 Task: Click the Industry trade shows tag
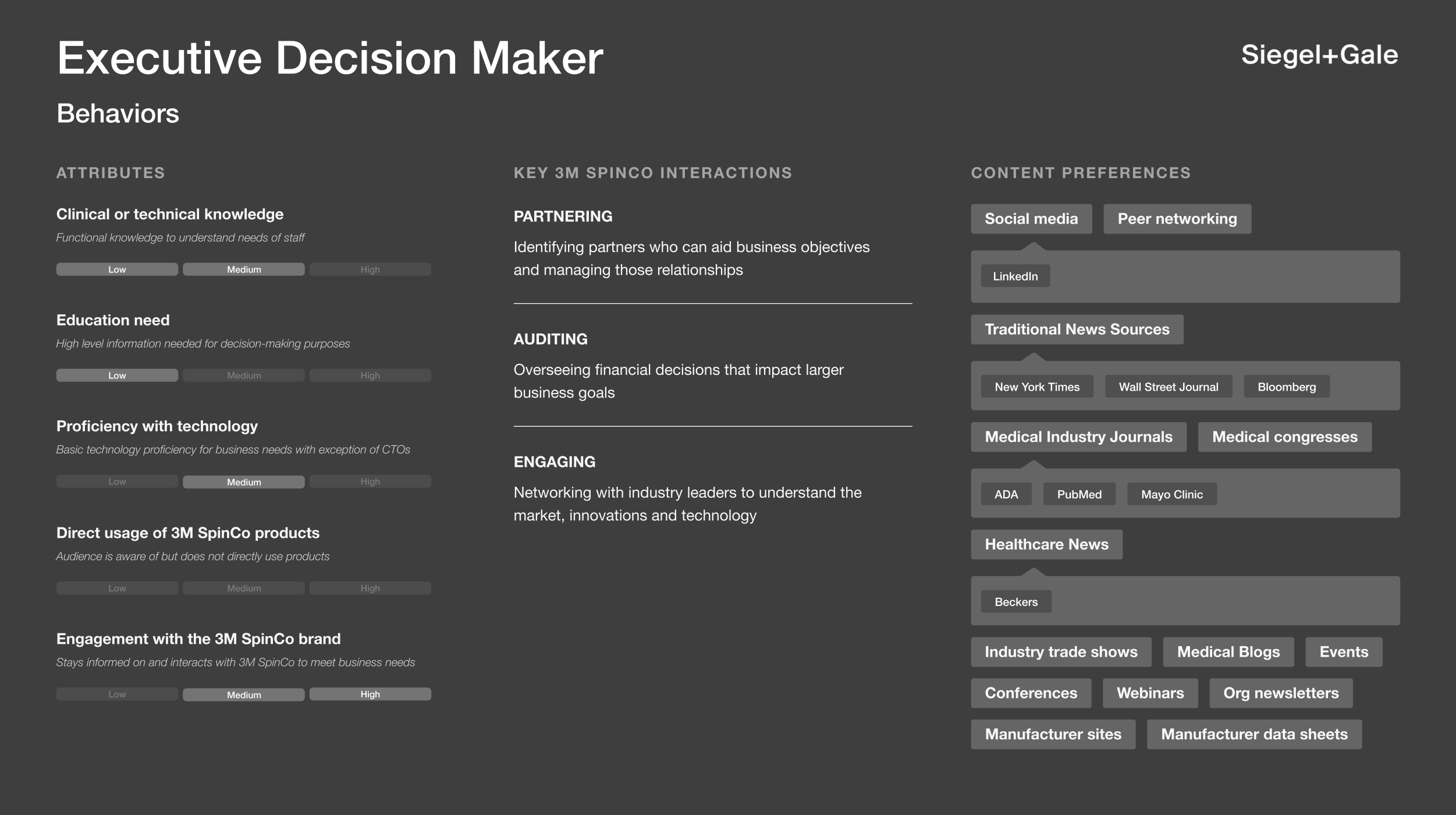pos(1060,652)
